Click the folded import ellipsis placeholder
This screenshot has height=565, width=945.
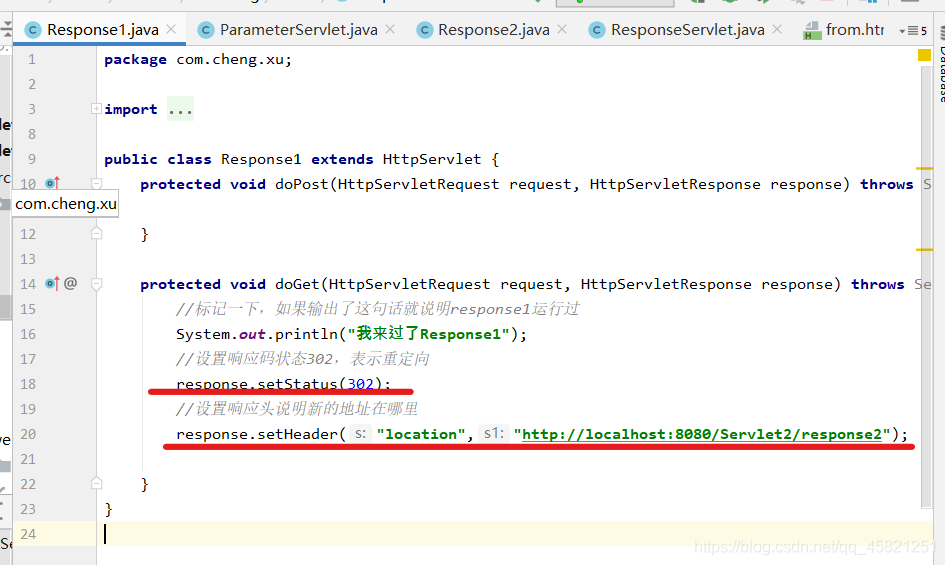[x=180, y=109]
